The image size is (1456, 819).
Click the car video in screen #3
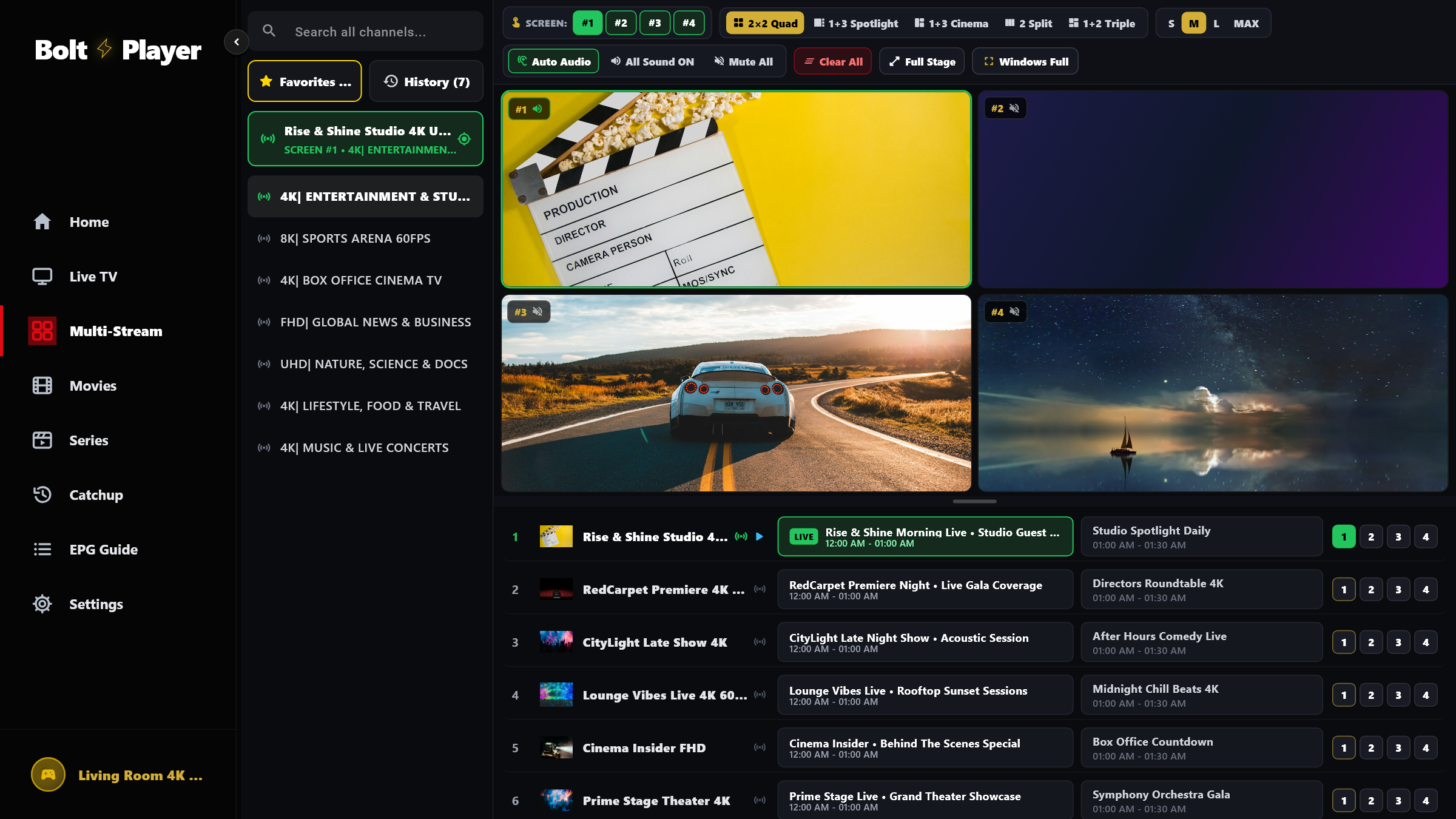tap(736, 393)
